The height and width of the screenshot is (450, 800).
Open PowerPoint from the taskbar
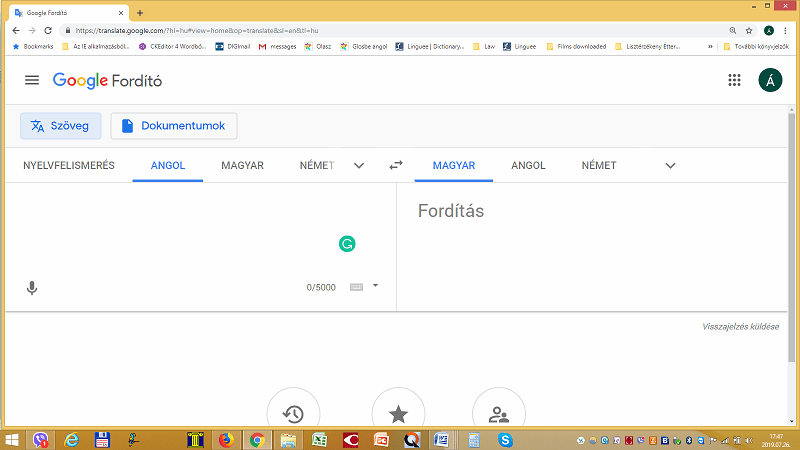(381, 440)
